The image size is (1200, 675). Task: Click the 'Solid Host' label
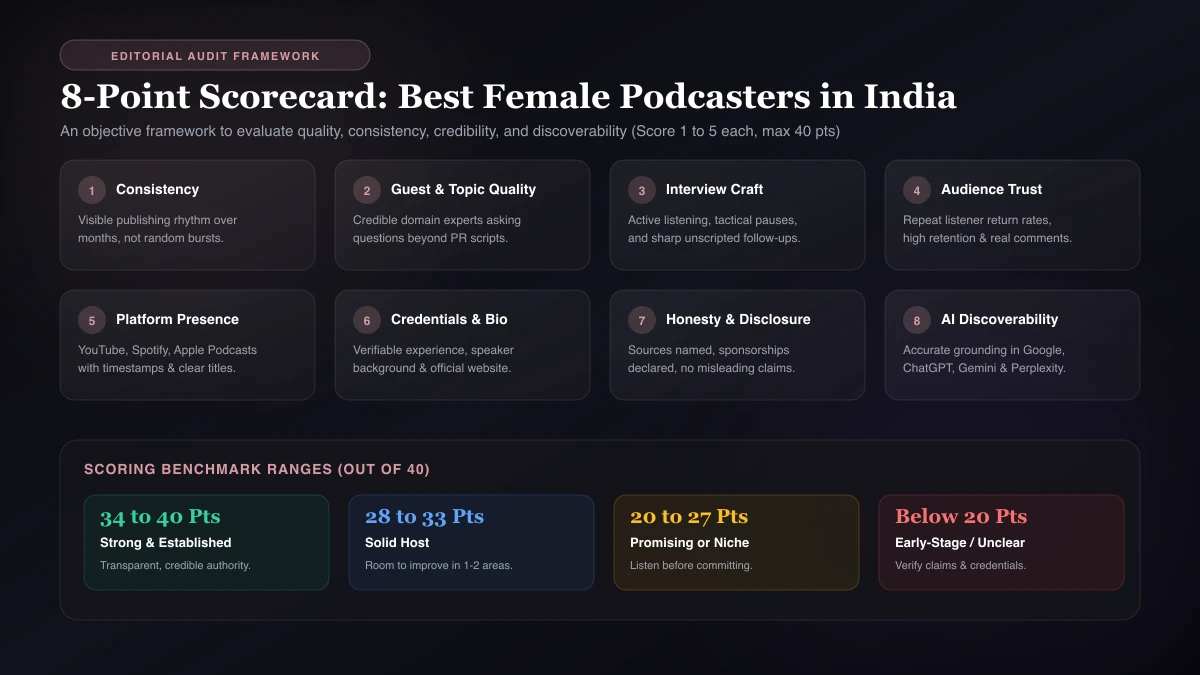[397, 543]
